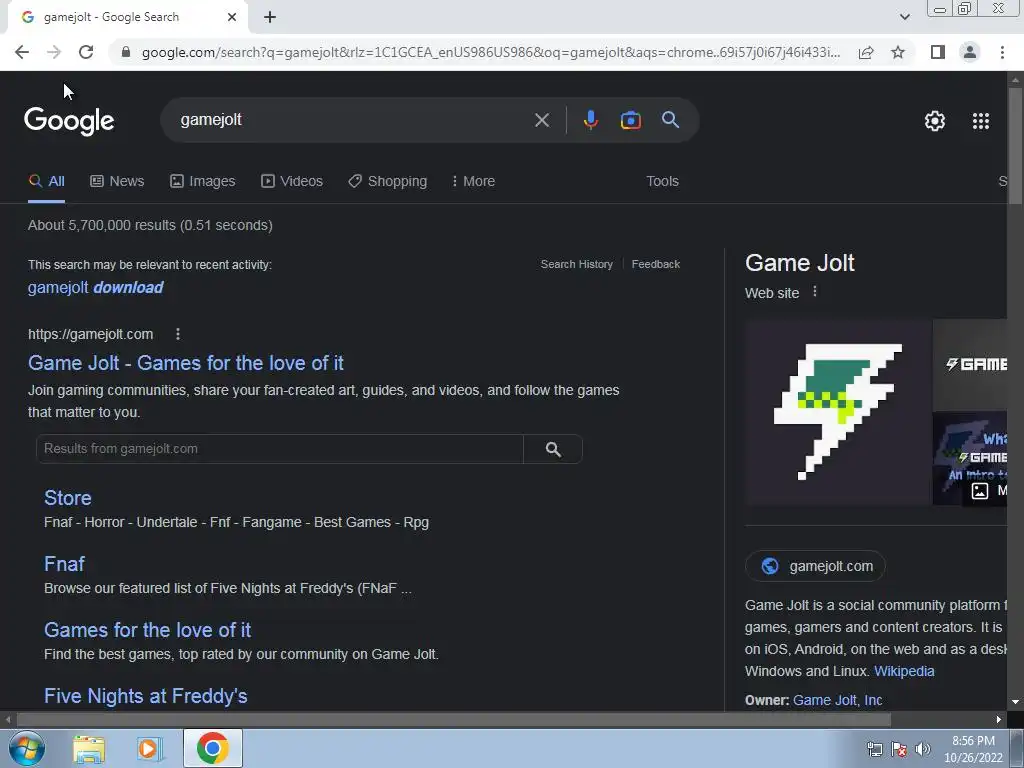Select the All results tab
1024x768 pixels.
46,182
